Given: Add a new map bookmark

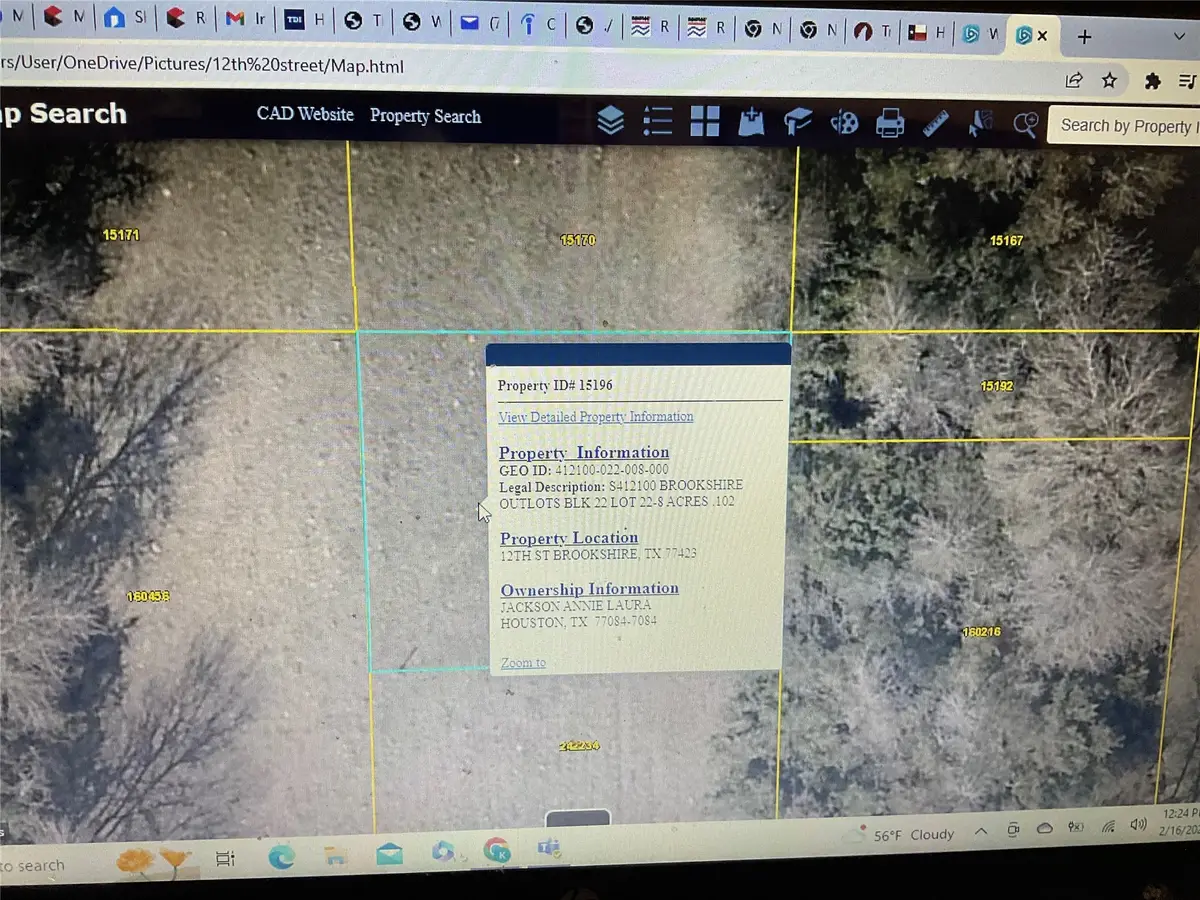Looking at the screenshot, I should tap(751, 122).
